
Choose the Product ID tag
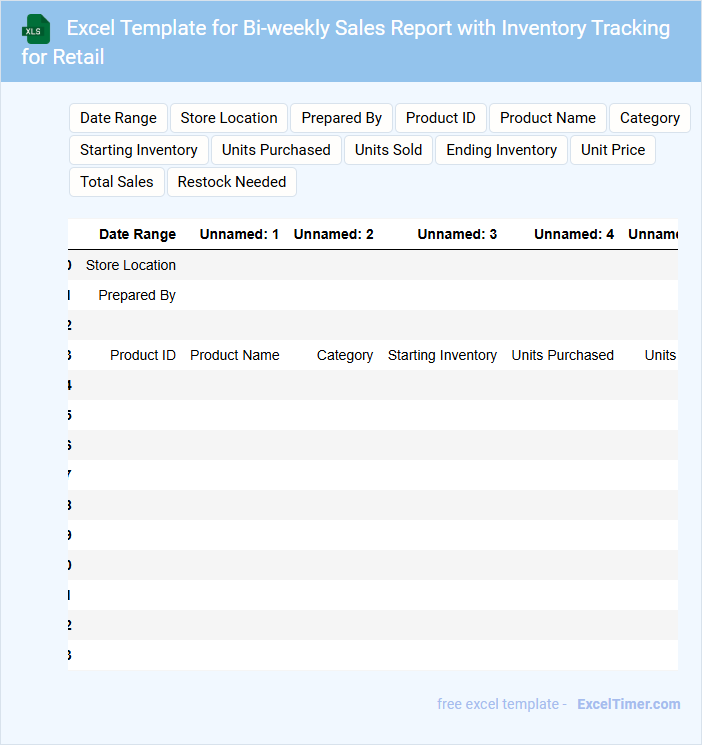tap(440, 118)
